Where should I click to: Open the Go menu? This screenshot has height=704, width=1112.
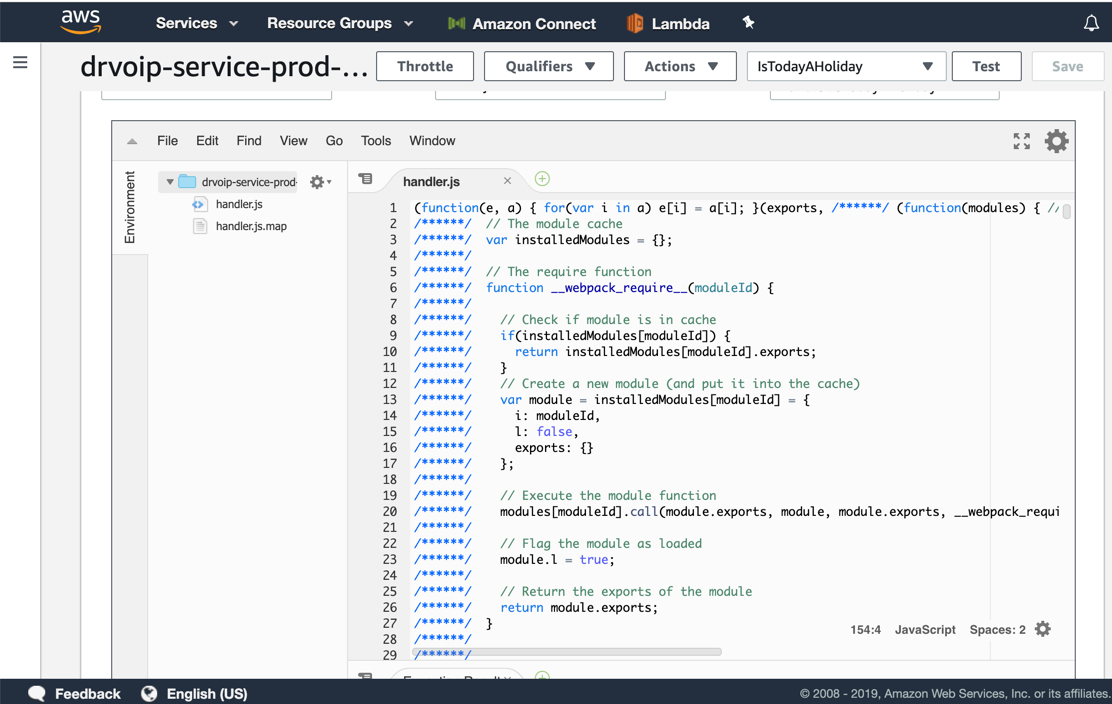pyautogui.click(x=334, y=140)
